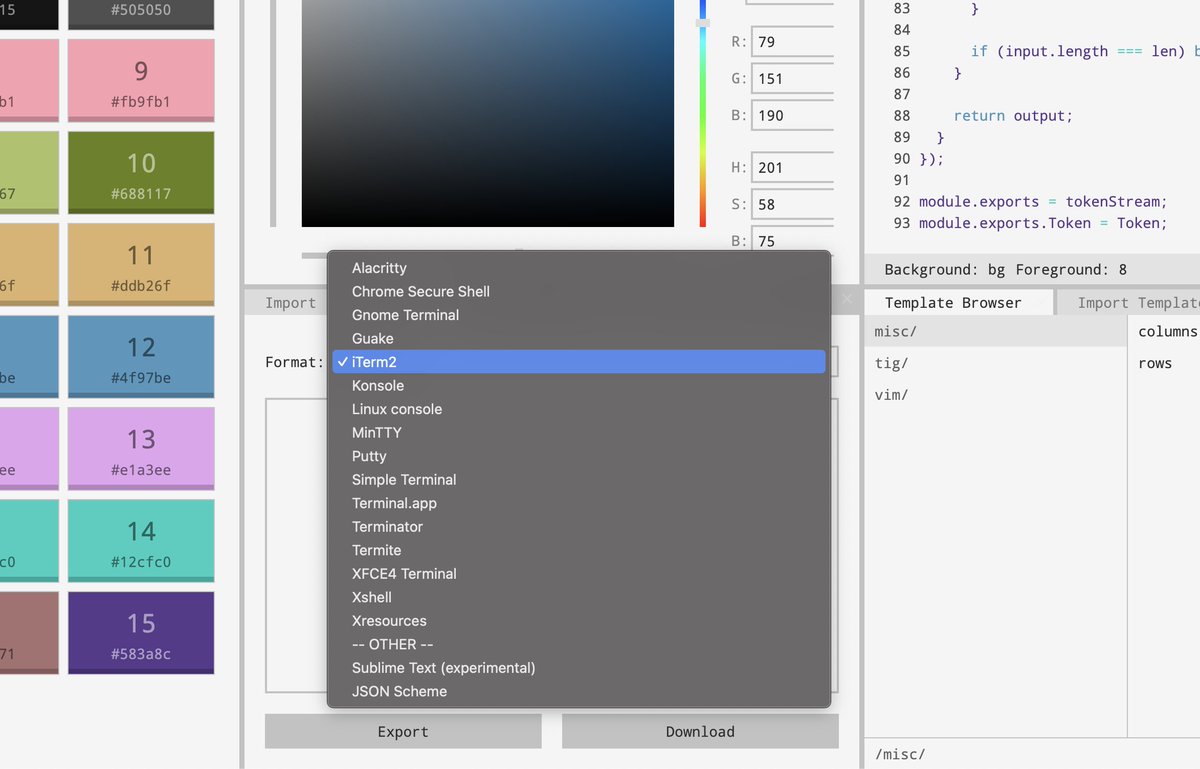
Task: Click the Download button
Action: [700, 731]
